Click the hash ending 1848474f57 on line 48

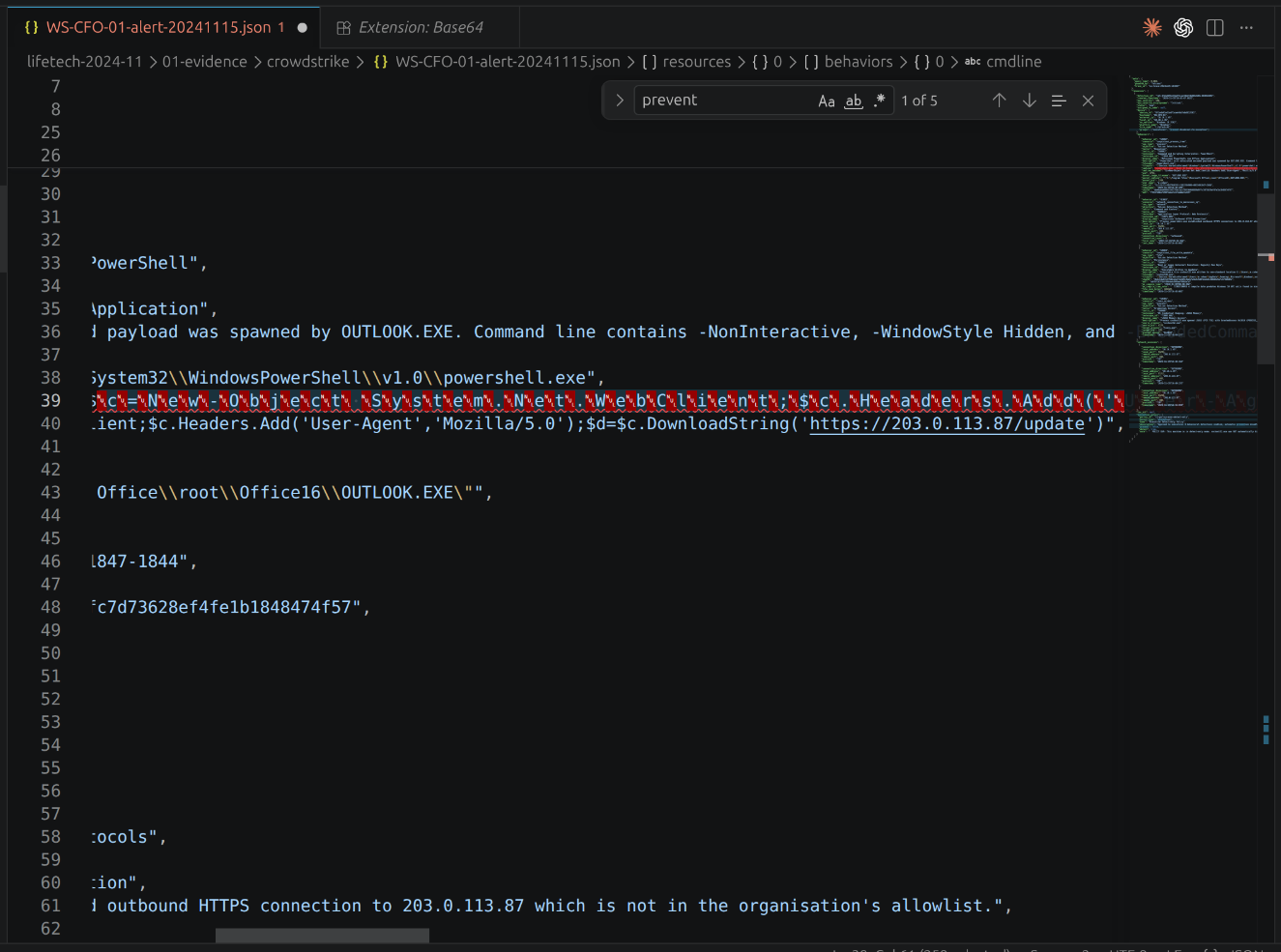pyautogui.click(x=224, y=608)
